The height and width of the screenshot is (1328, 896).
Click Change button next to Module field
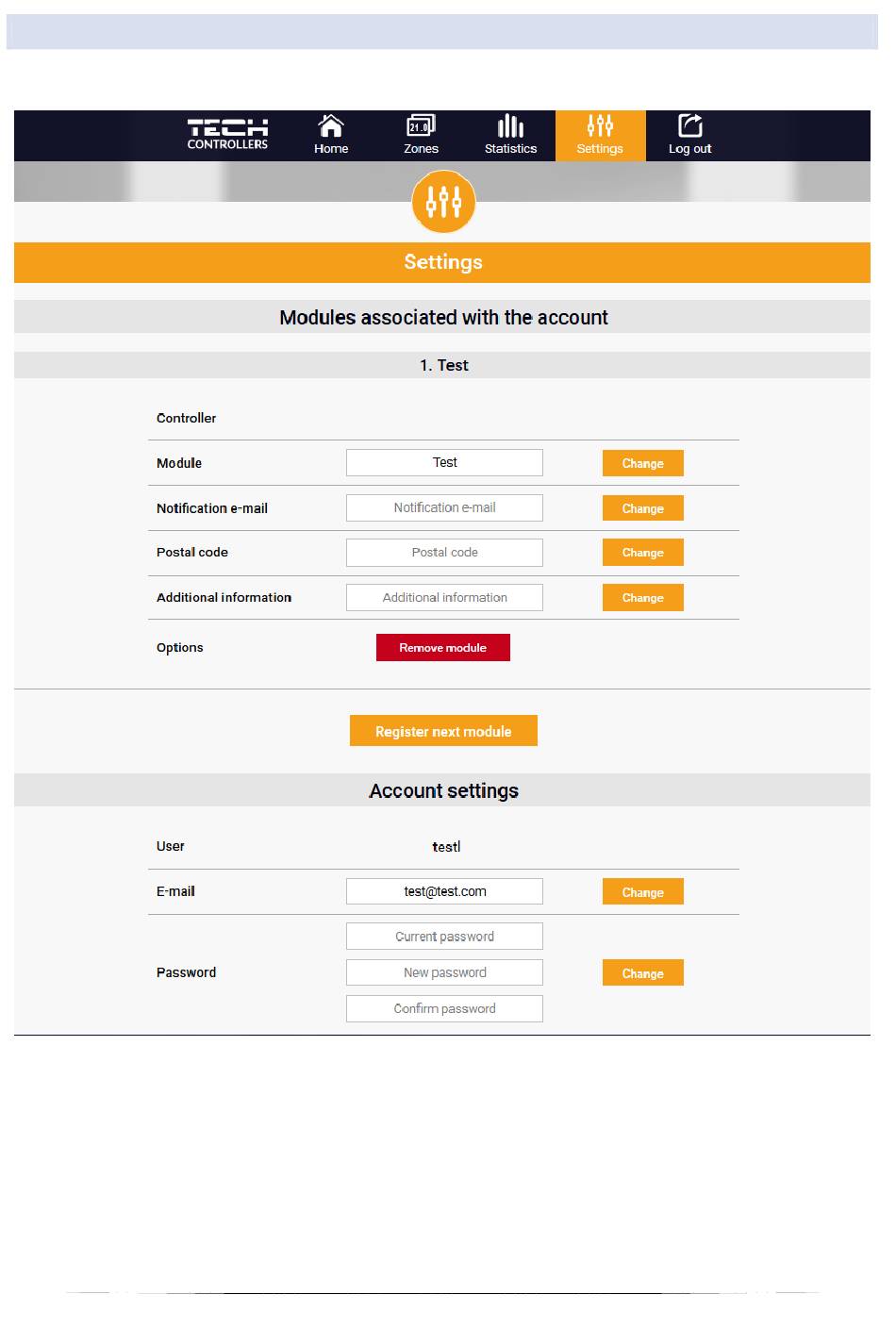pos(643,463)
